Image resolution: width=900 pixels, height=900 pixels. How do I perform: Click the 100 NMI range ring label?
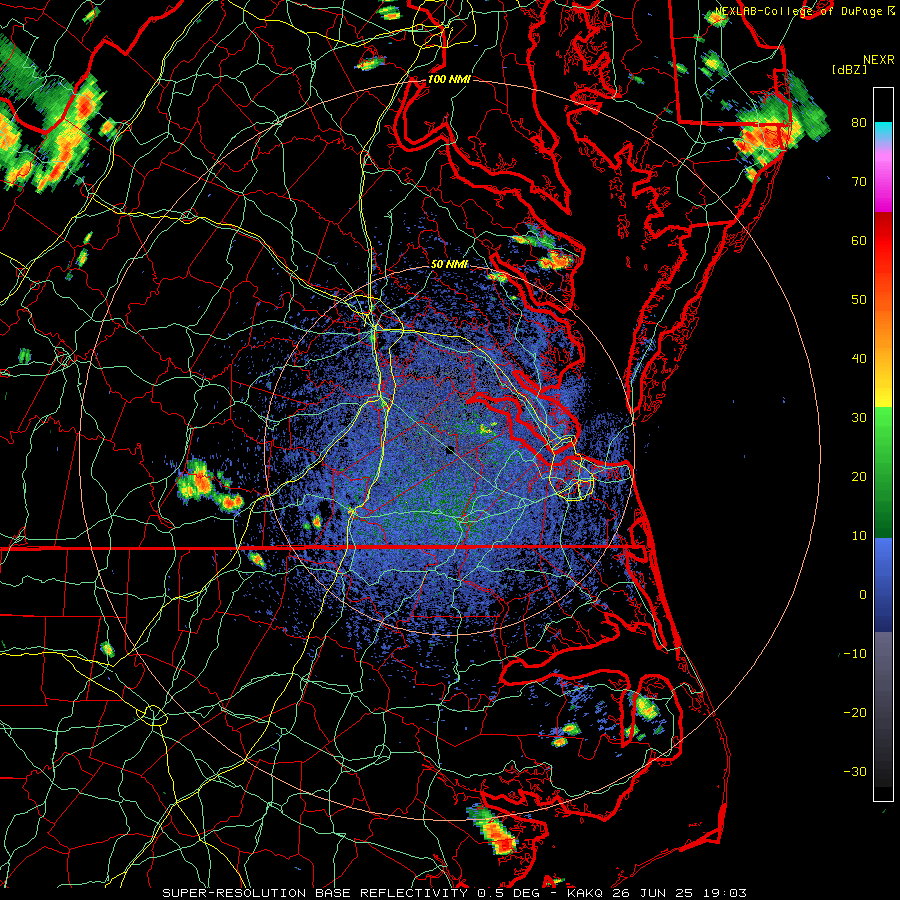coord(448,79)
